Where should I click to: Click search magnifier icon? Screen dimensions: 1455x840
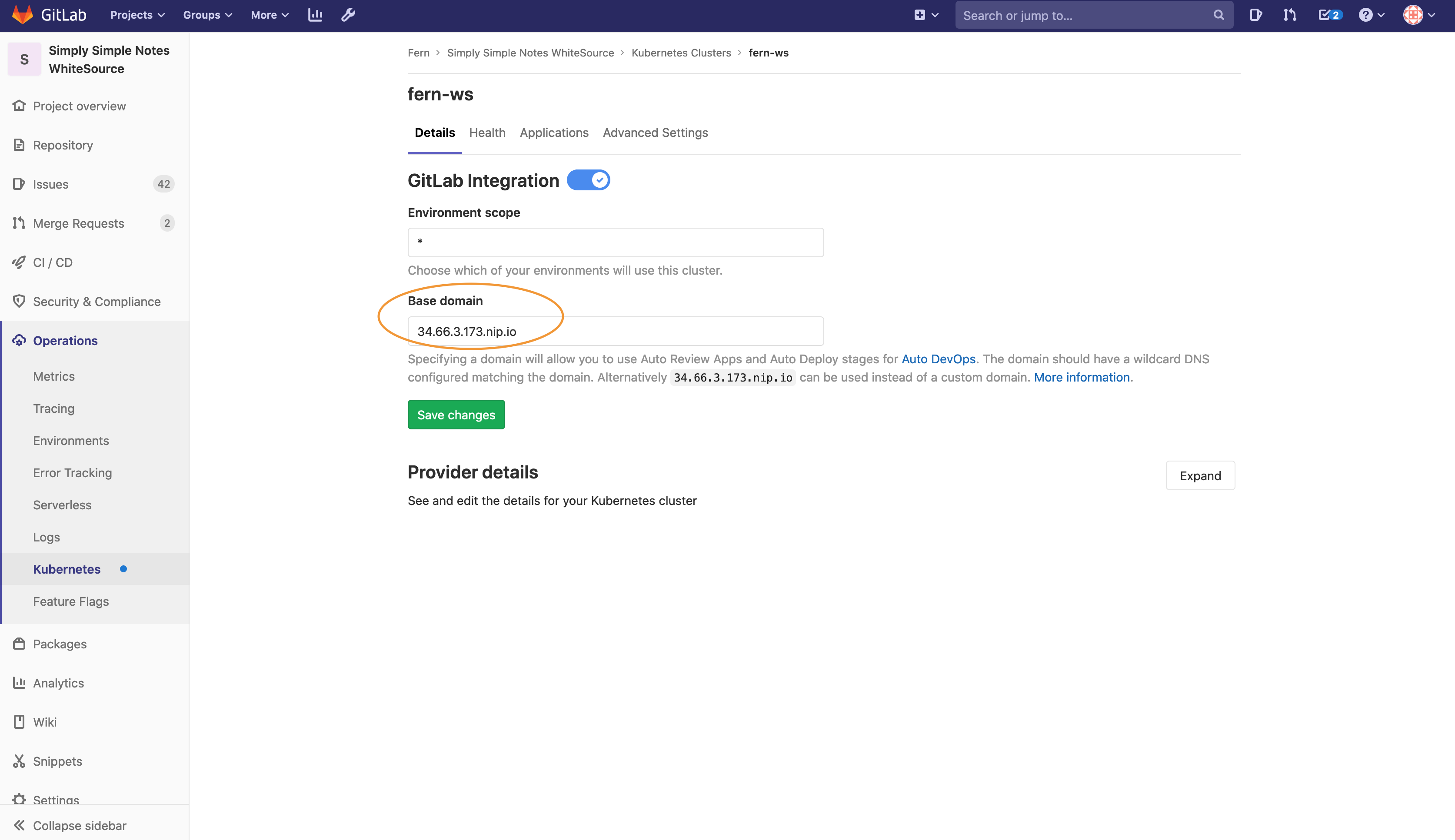click(1219, 15)
